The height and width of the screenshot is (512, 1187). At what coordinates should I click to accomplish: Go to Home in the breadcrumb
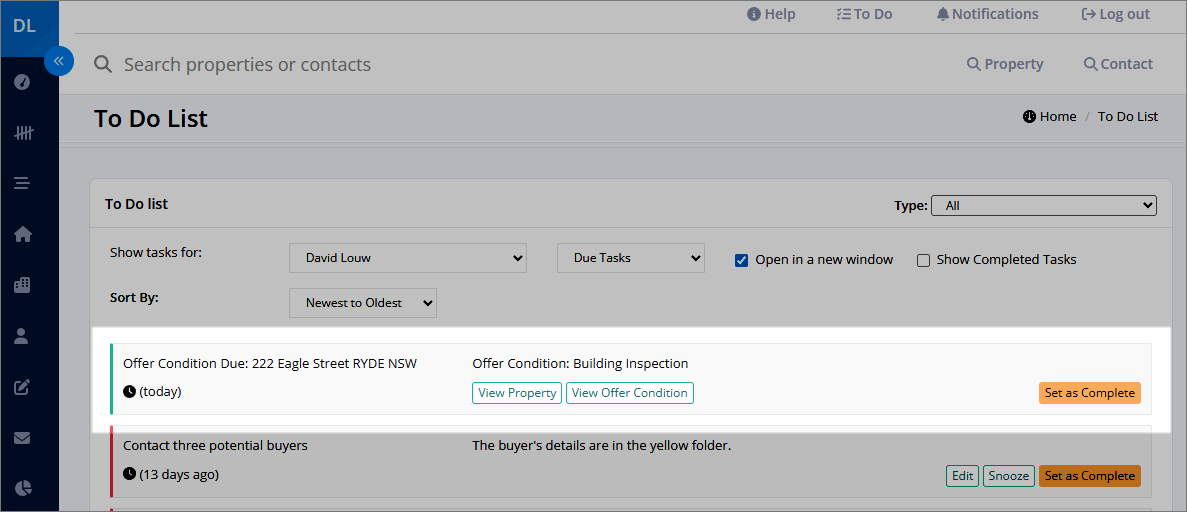[1049, 117]
